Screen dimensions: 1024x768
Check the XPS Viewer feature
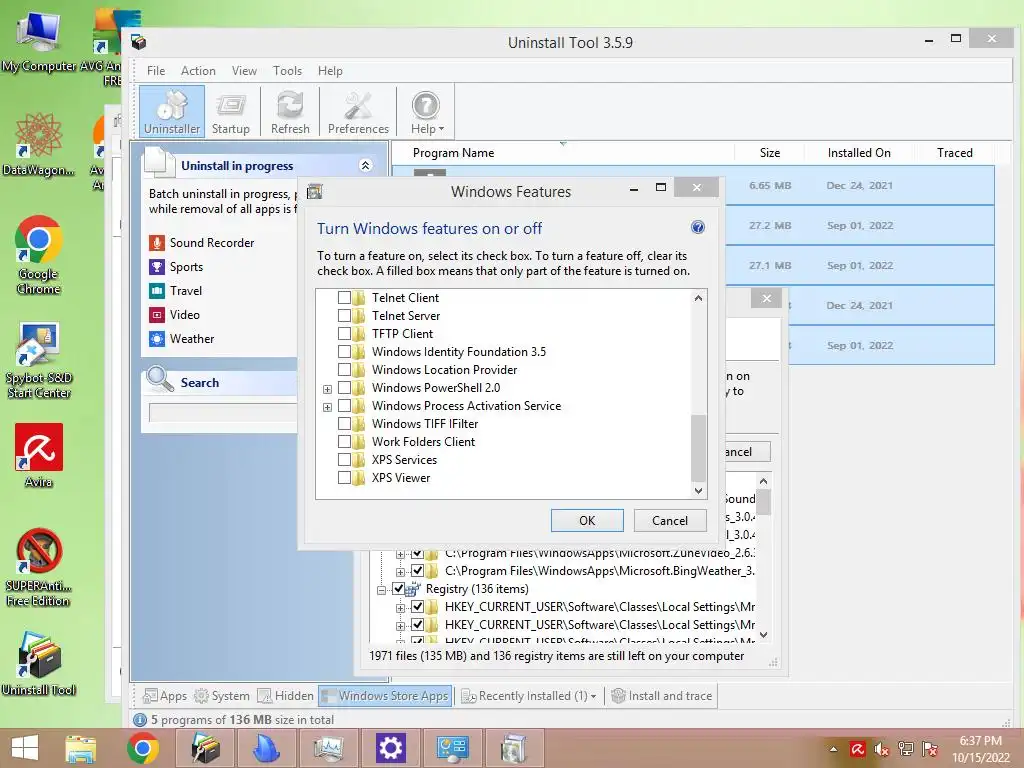click(x=344, y=478)
